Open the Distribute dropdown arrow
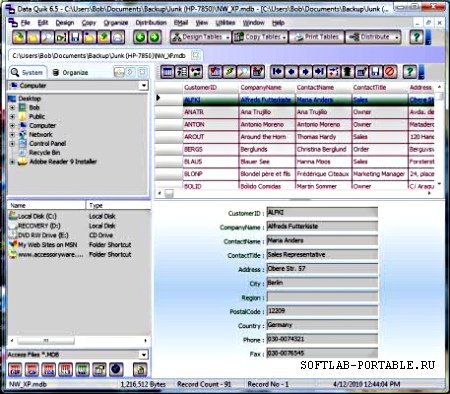 pos(397,37)
